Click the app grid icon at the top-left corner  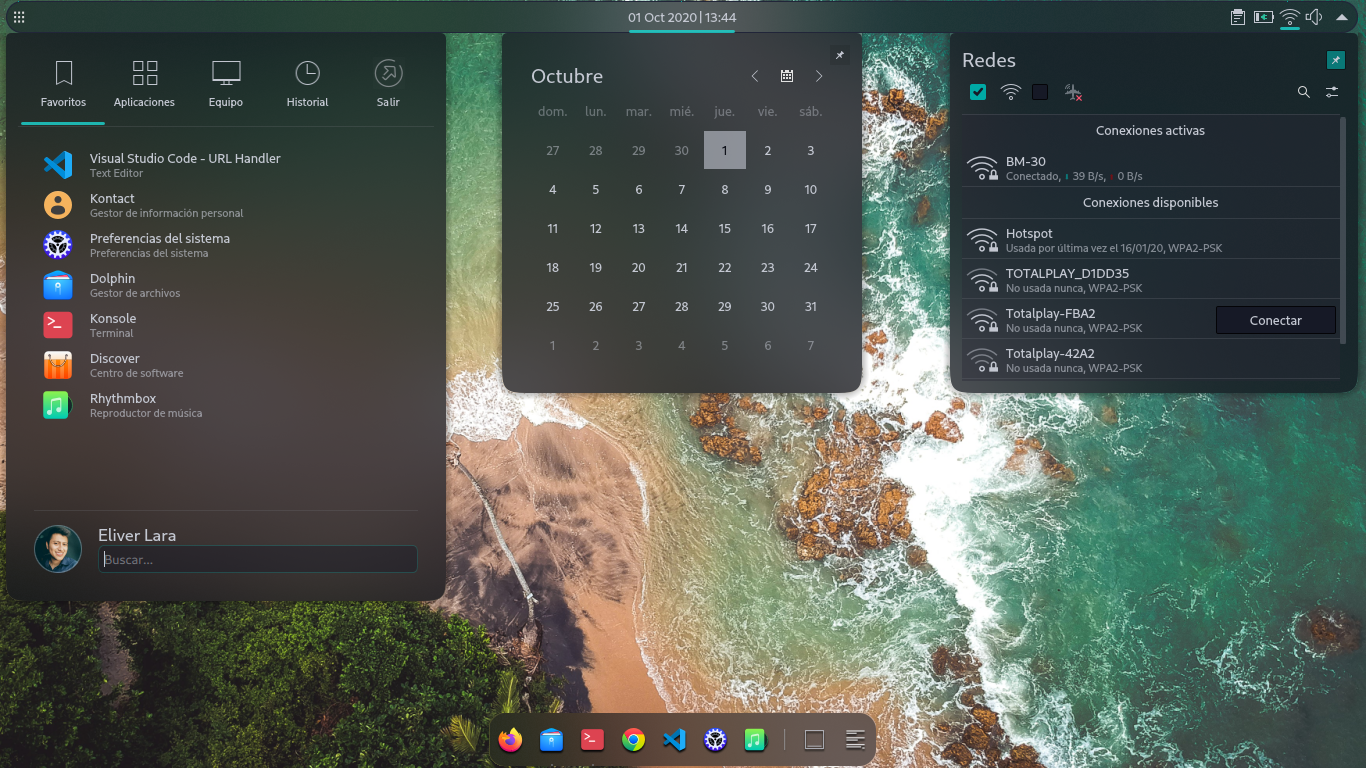tap(19, 17)
